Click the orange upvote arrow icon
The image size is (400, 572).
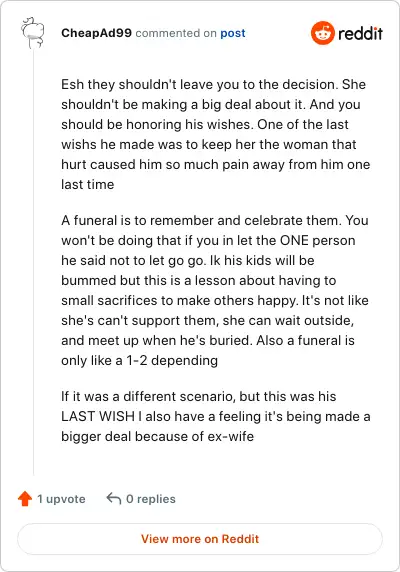(x=25, y=499)
